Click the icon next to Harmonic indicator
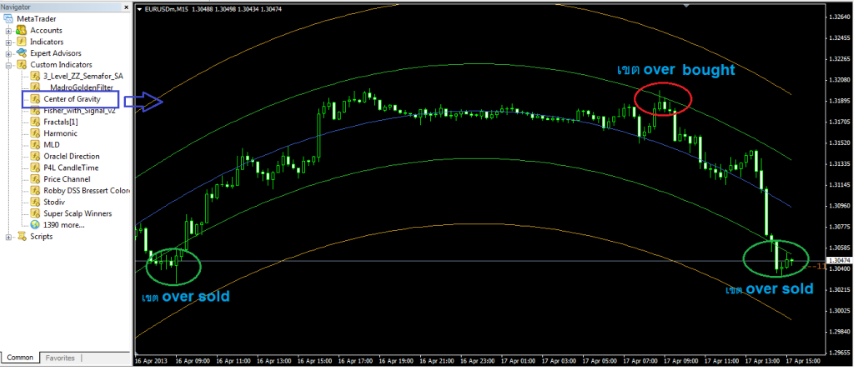Image resolution: width=854 pixels, height=367 pixels. point(35,133)
